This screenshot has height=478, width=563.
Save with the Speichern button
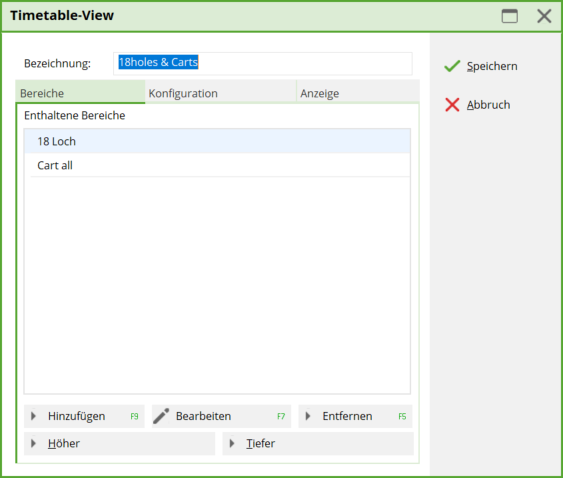(x=481, y=66)
